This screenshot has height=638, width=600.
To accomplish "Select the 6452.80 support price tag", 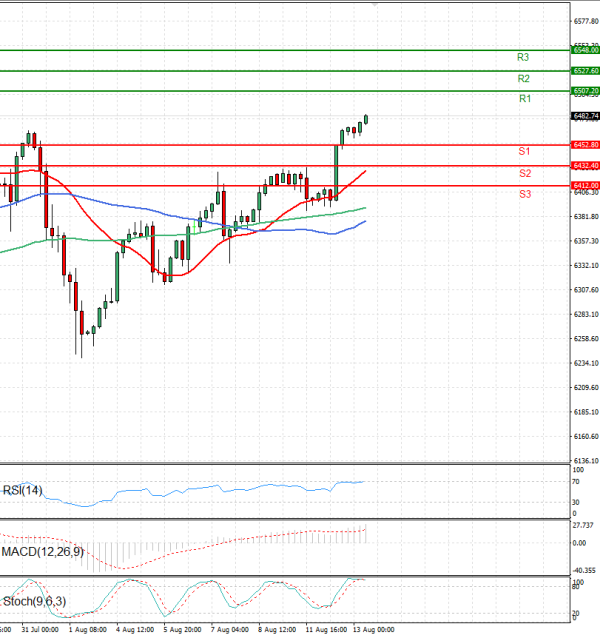I will coord(585,145).
